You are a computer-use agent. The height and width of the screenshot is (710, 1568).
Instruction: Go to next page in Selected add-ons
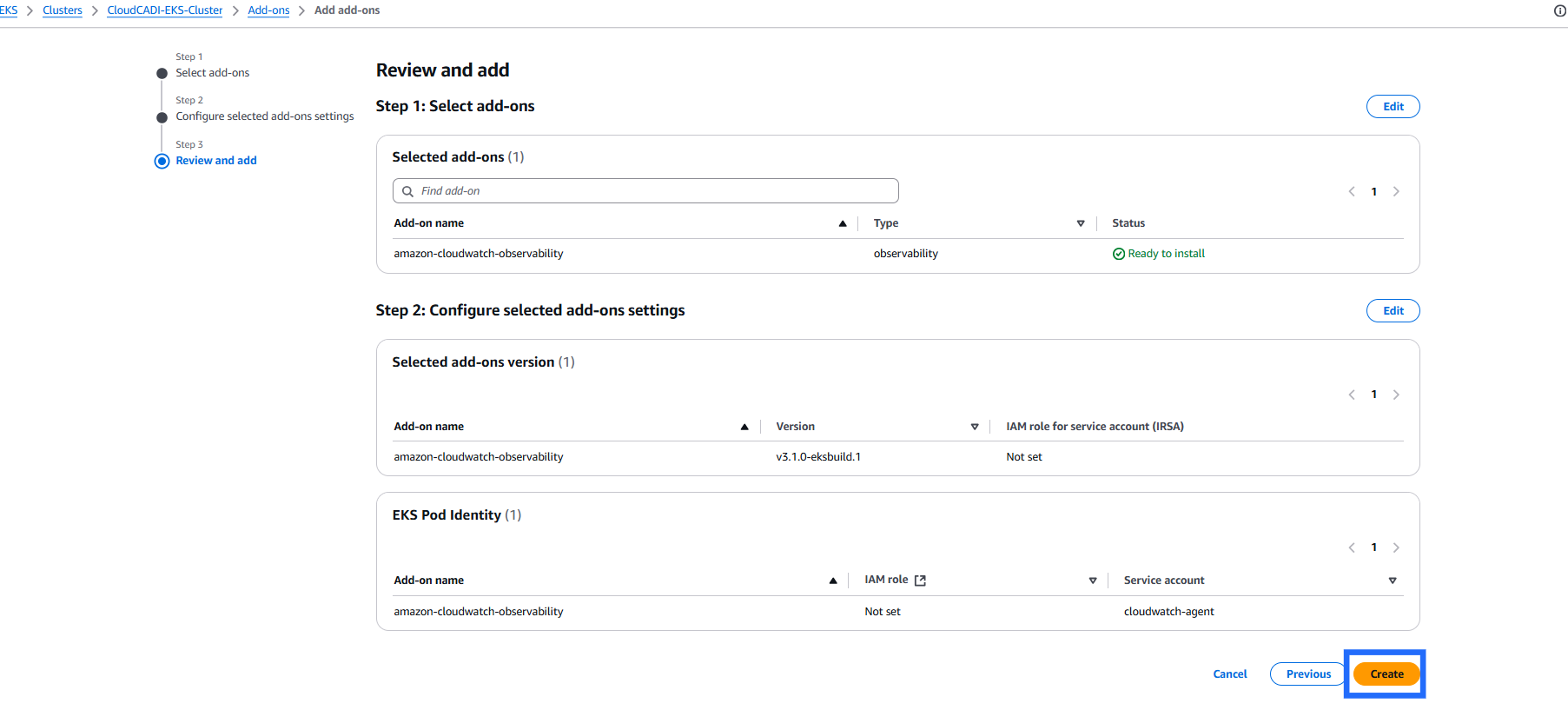(x=1396, y=192)
